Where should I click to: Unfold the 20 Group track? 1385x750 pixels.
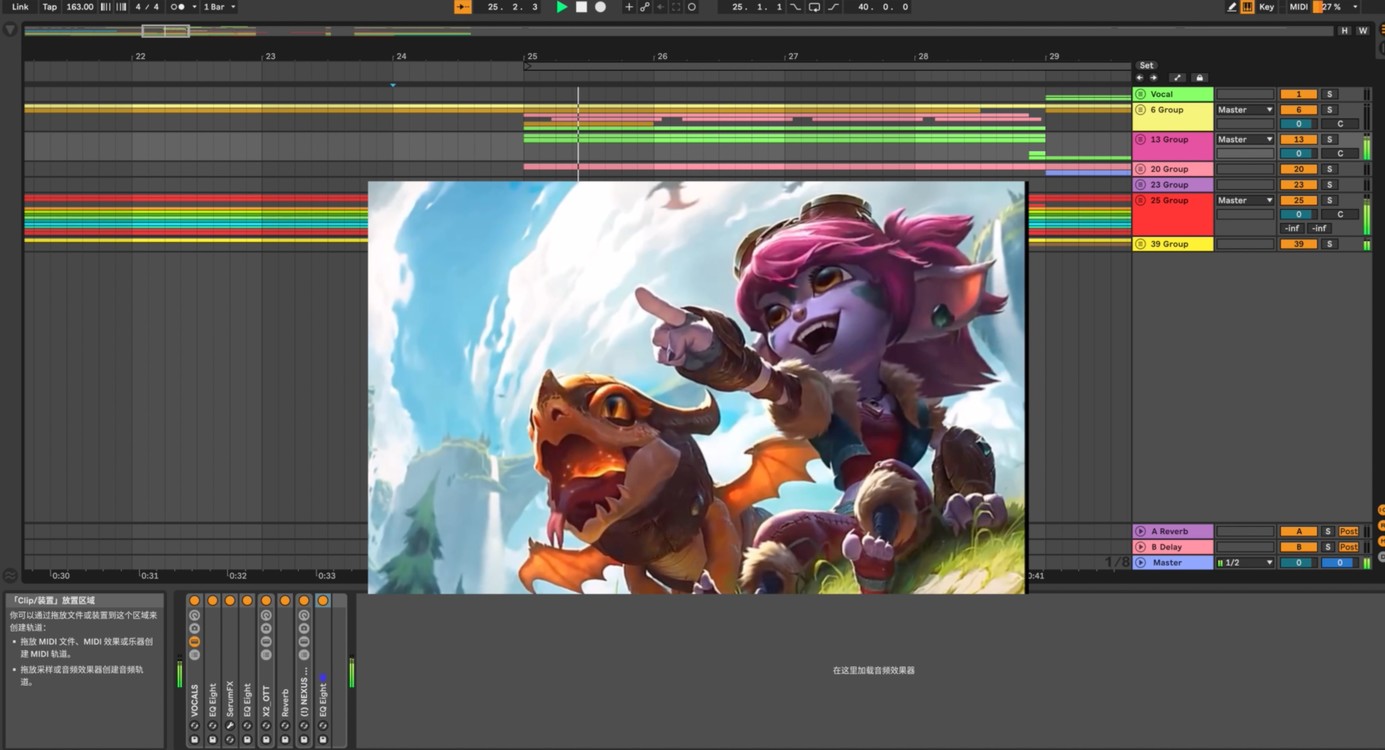coord(1141,169)
